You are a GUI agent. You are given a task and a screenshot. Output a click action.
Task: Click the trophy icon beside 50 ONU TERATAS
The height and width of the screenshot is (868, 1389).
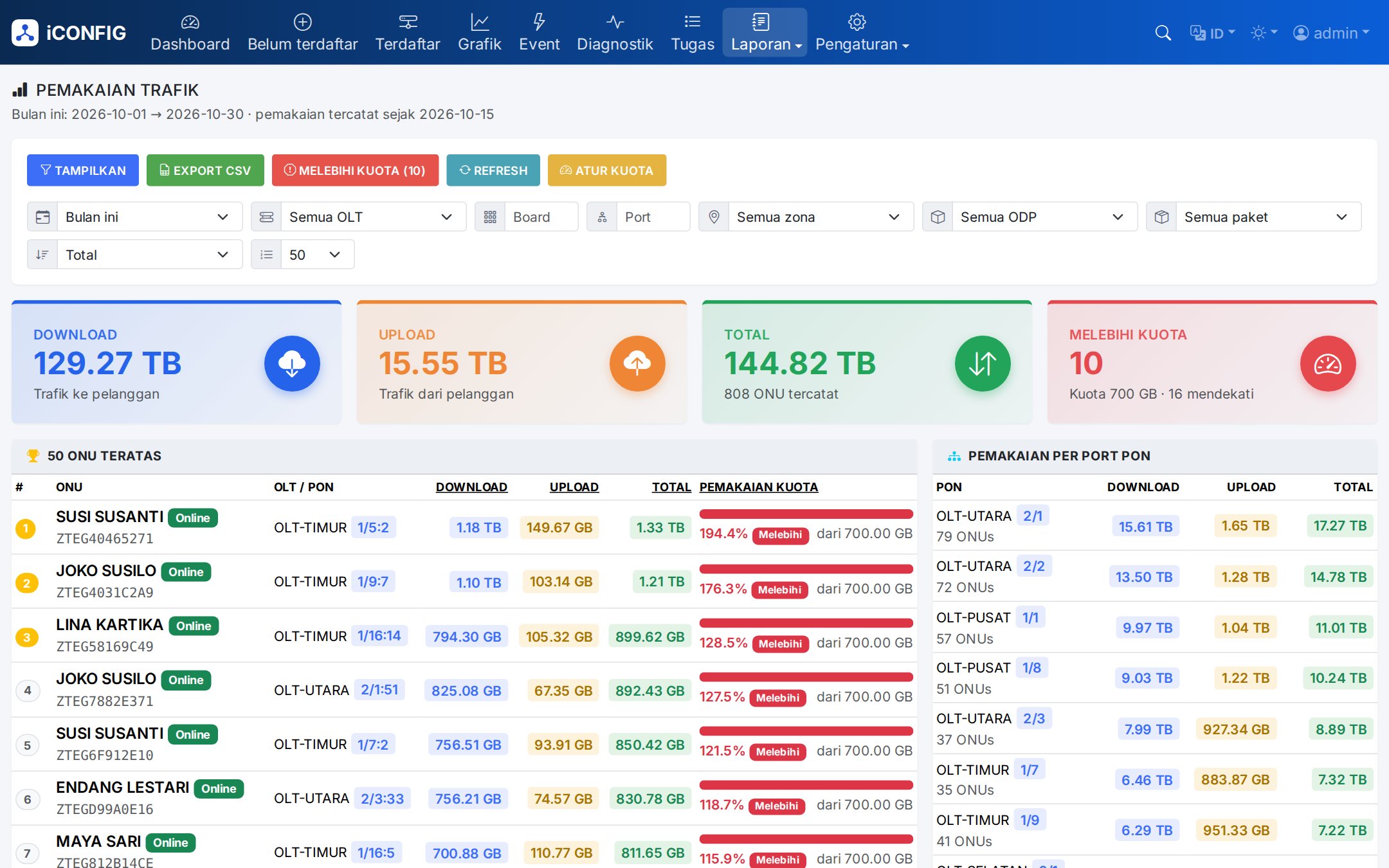coord(33,456)
